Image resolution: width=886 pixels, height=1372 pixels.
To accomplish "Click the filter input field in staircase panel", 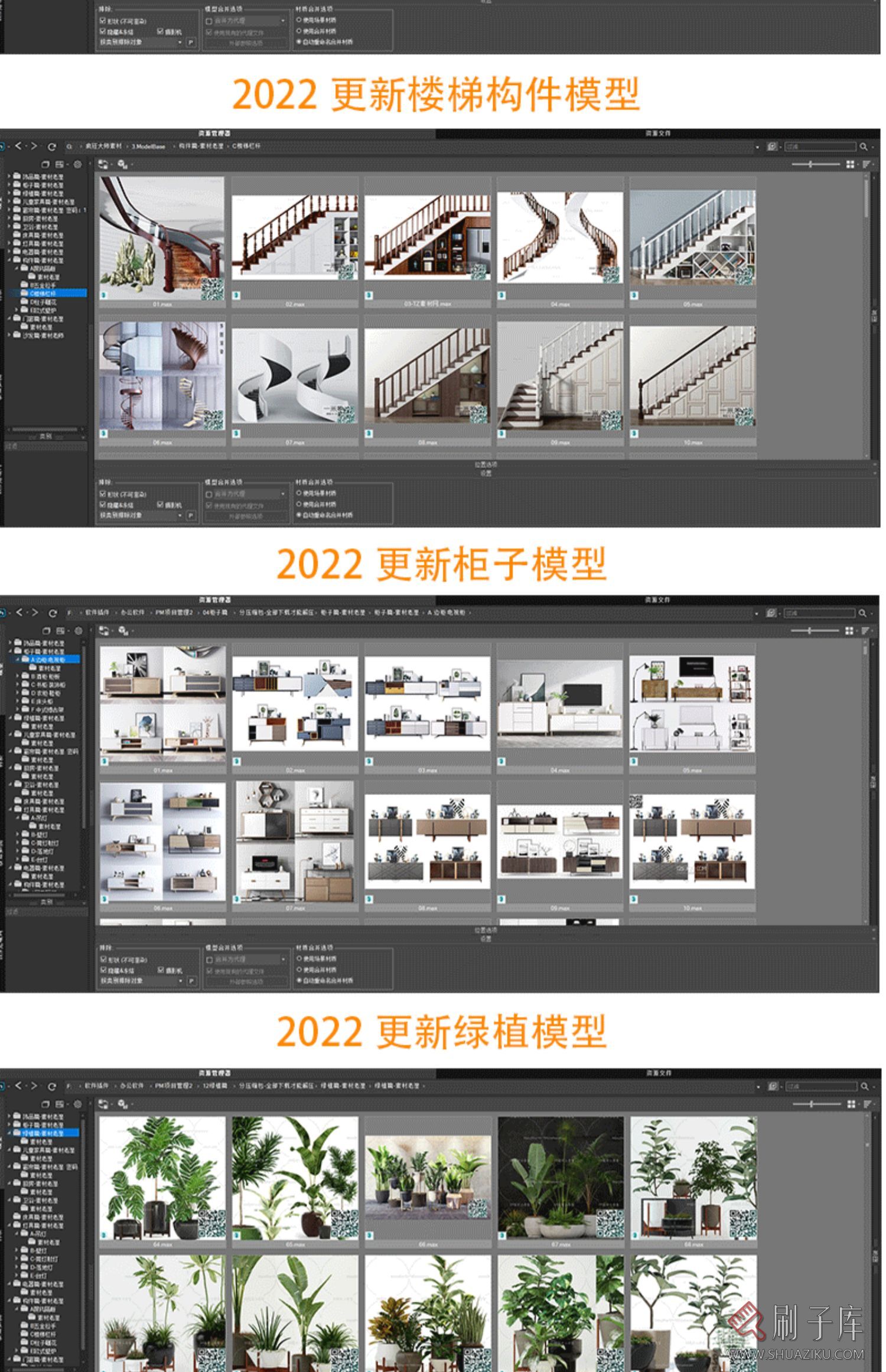I will pos(820,147).
